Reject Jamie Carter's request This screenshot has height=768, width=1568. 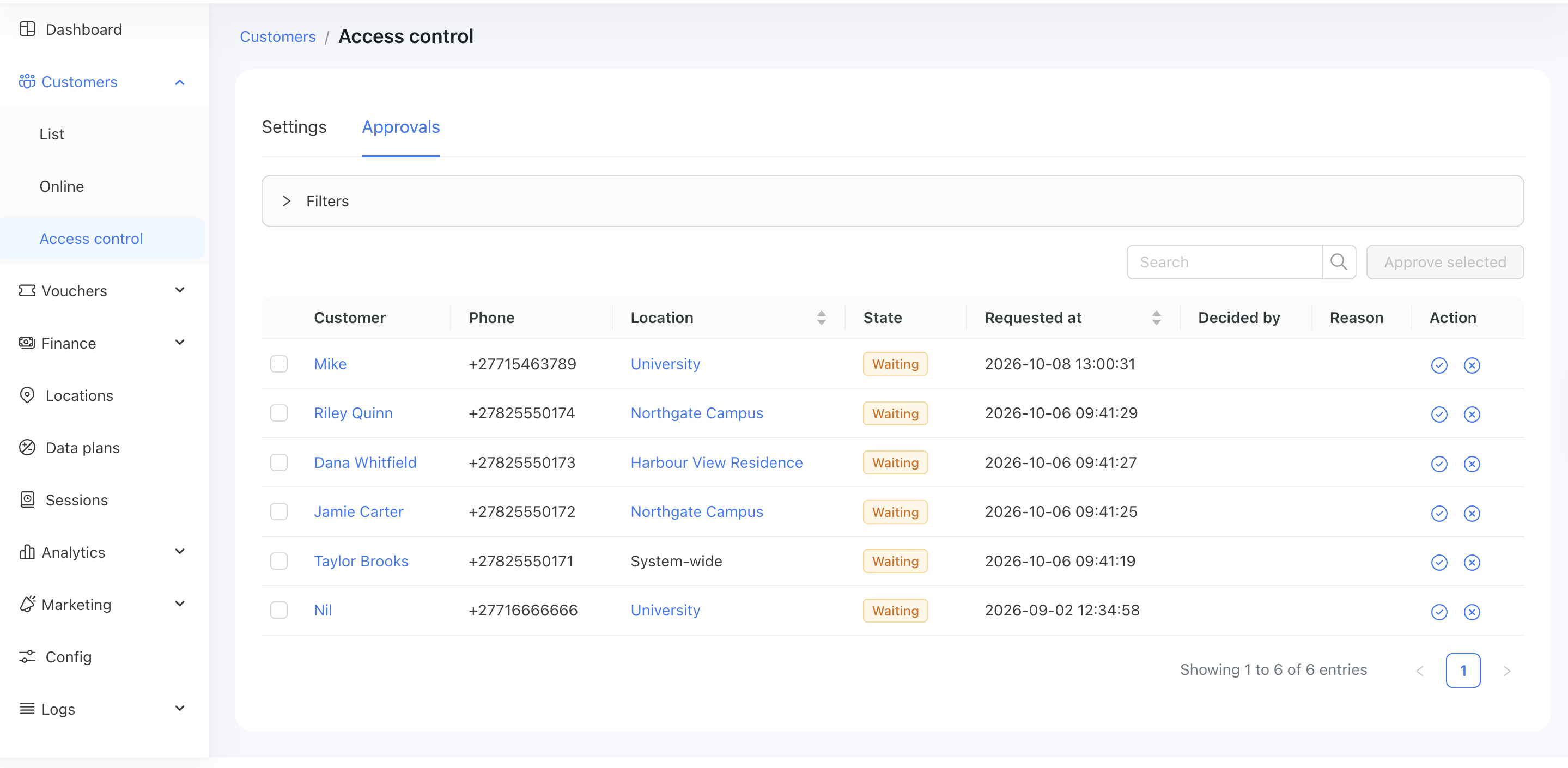1472,513
